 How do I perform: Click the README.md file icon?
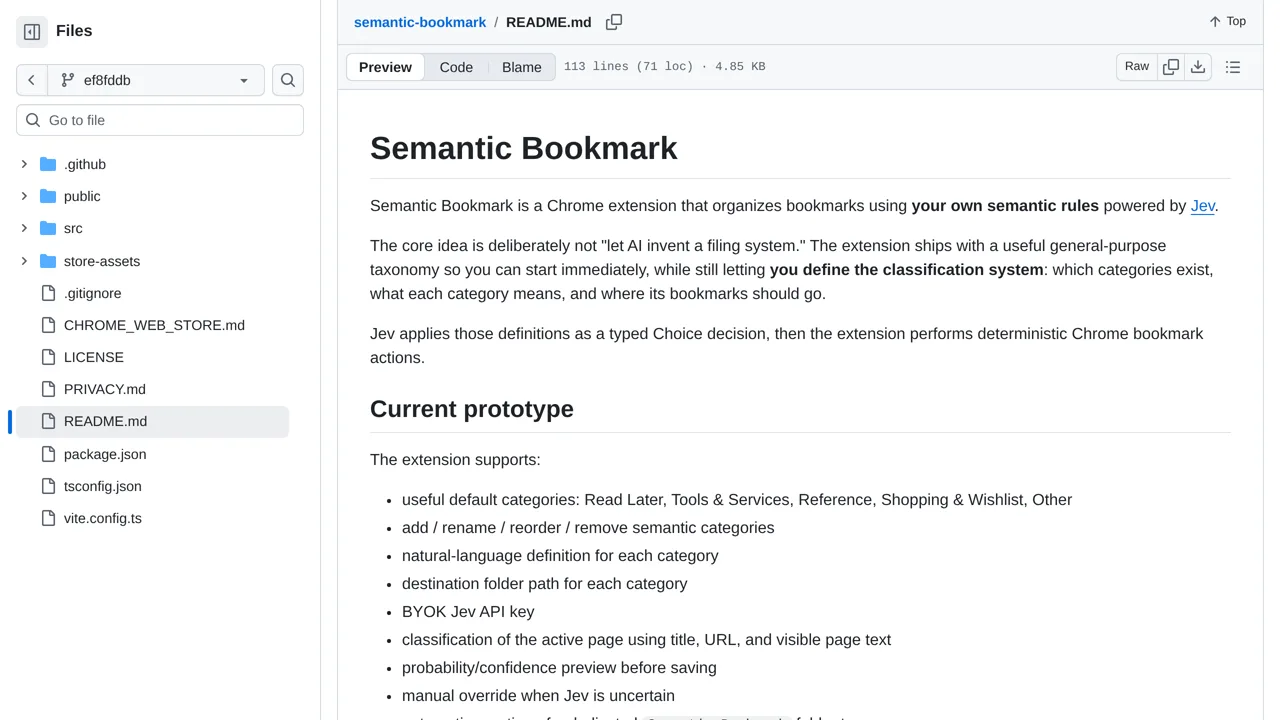coord(48,421)
